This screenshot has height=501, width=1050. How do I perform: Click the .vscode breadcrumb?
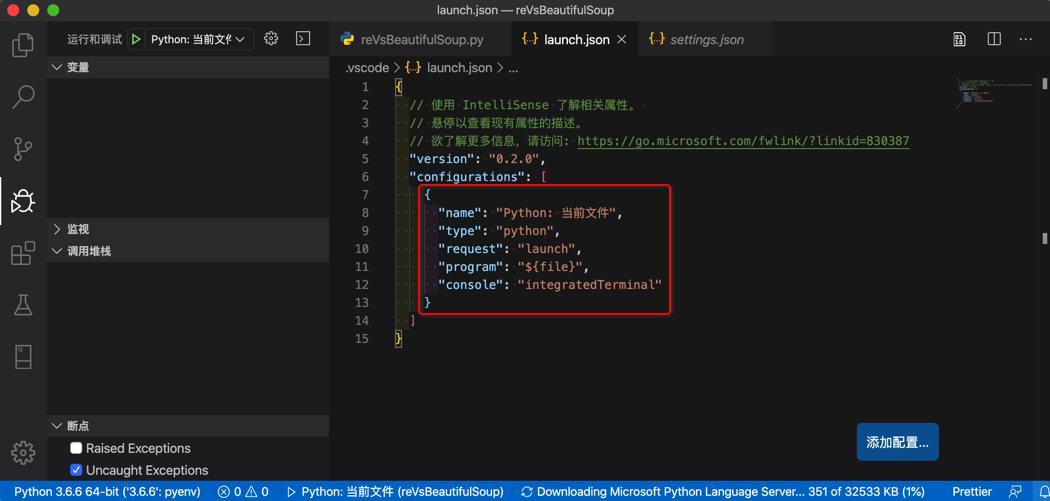(368, 68)
